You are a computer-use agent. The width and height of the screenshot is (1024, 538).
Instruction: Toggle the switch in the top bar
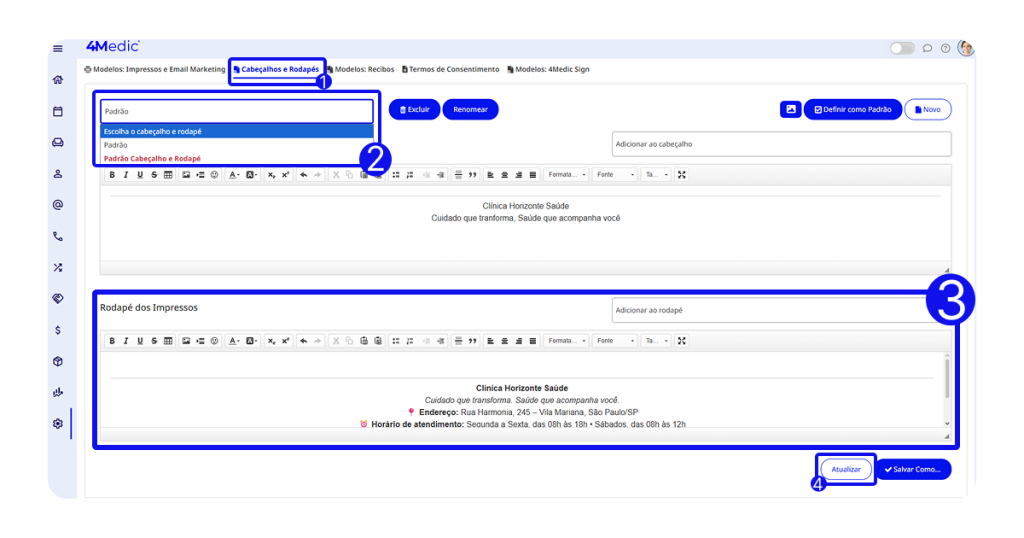pyautogui.click(x=902, y=48)
